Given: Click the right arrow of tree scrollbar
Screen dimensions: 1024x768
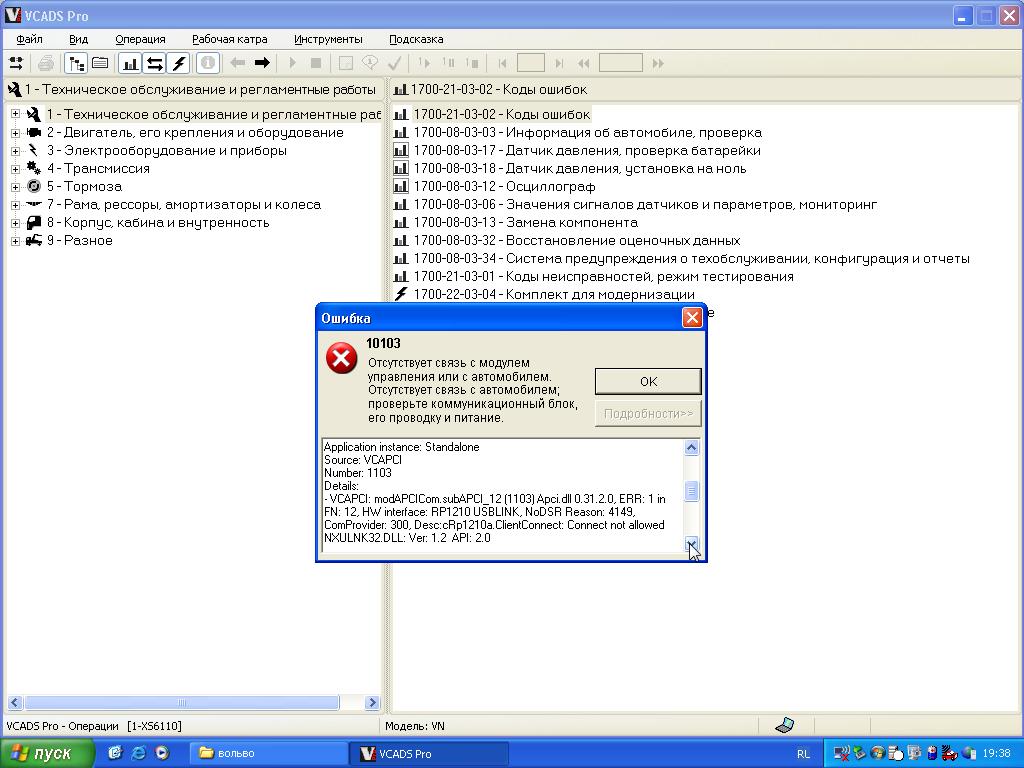Looking at the screenshot, I should click(x=372, y=703).
